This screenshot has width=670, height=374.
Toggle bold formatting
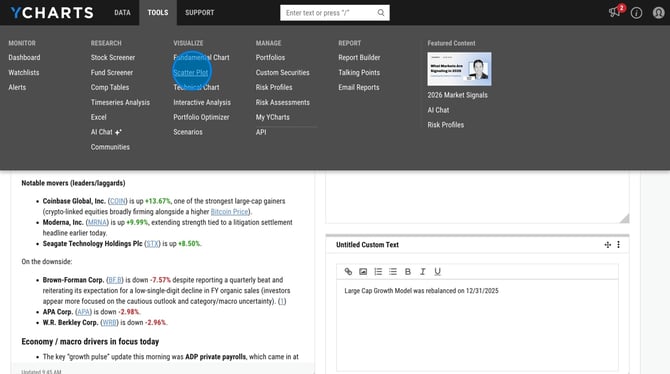[408, 271]
